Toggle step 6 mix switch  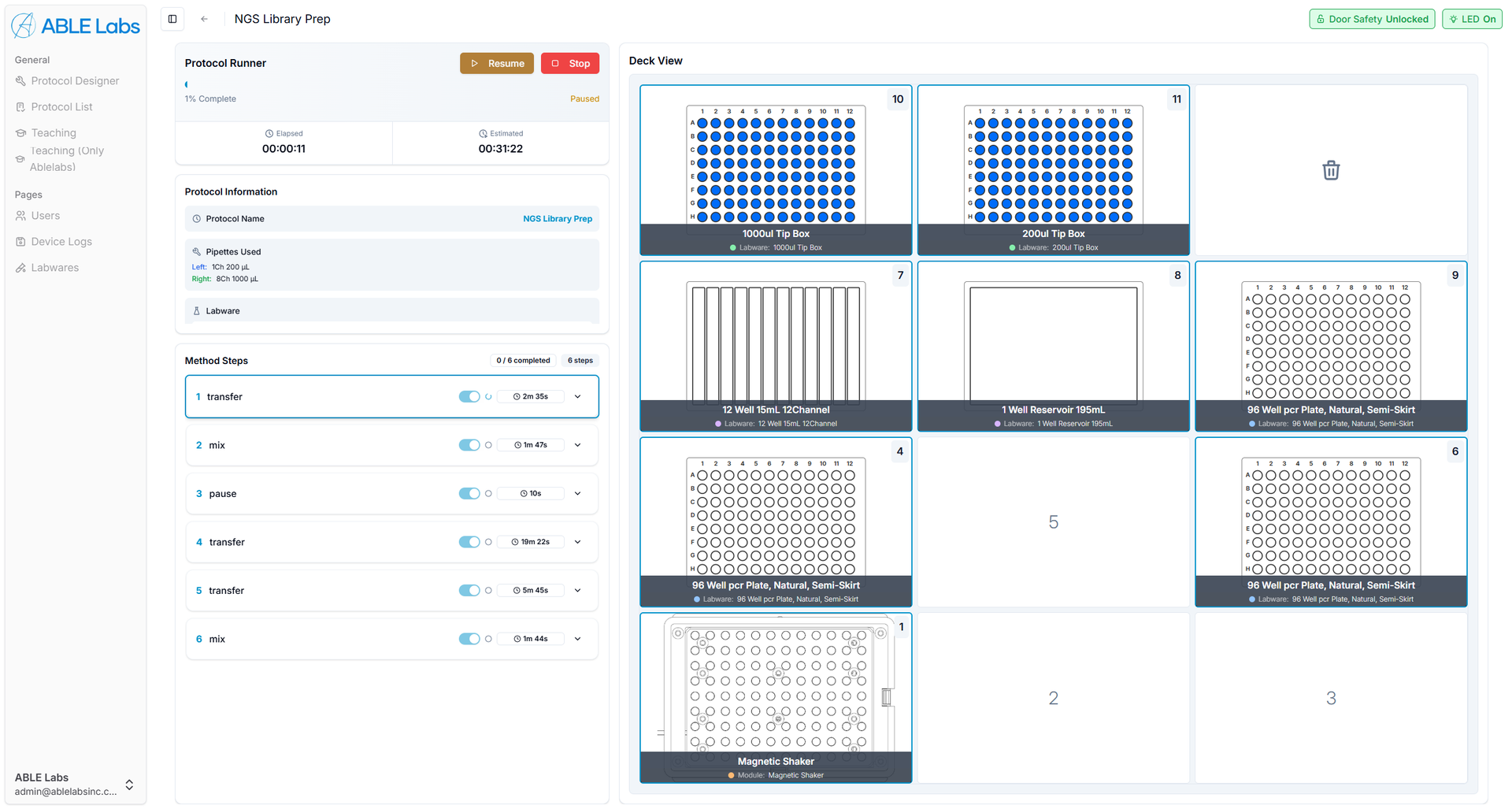[469, 639]
